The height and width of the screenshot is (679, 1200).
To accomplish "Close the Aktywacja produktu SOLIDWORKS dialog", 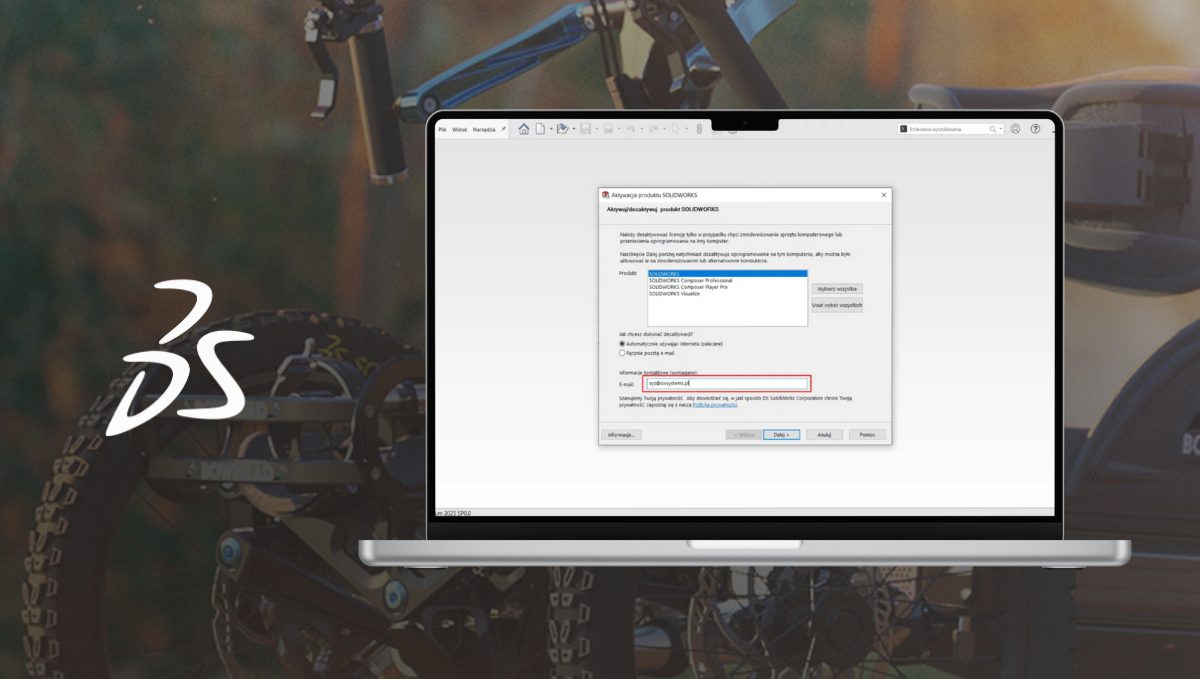I will 883,195.
